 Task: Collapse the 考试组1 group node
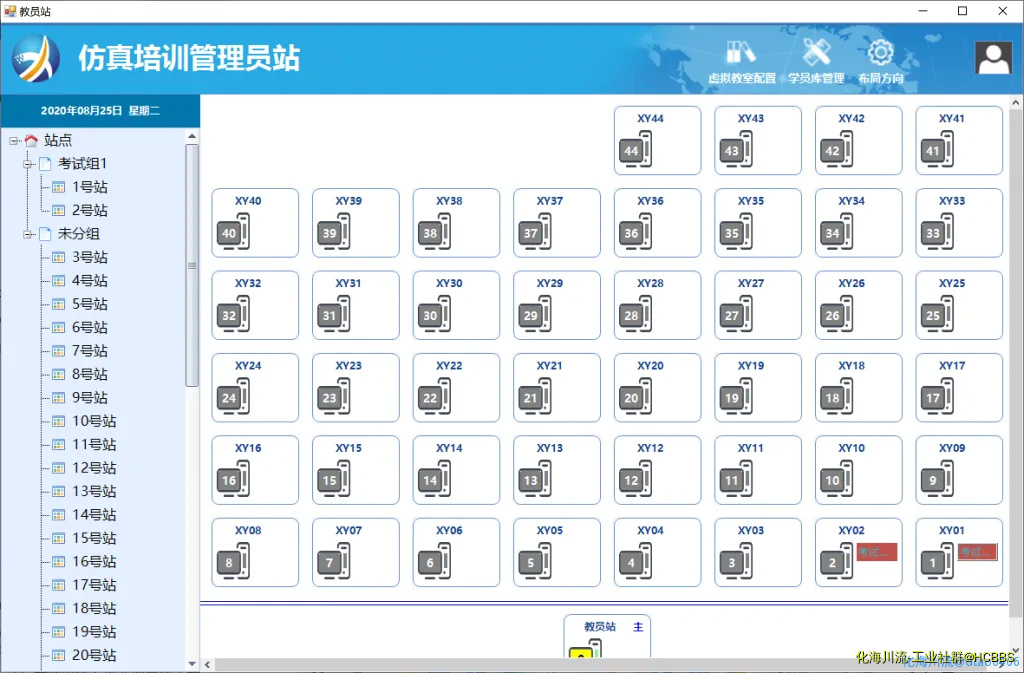coord(28,164)
